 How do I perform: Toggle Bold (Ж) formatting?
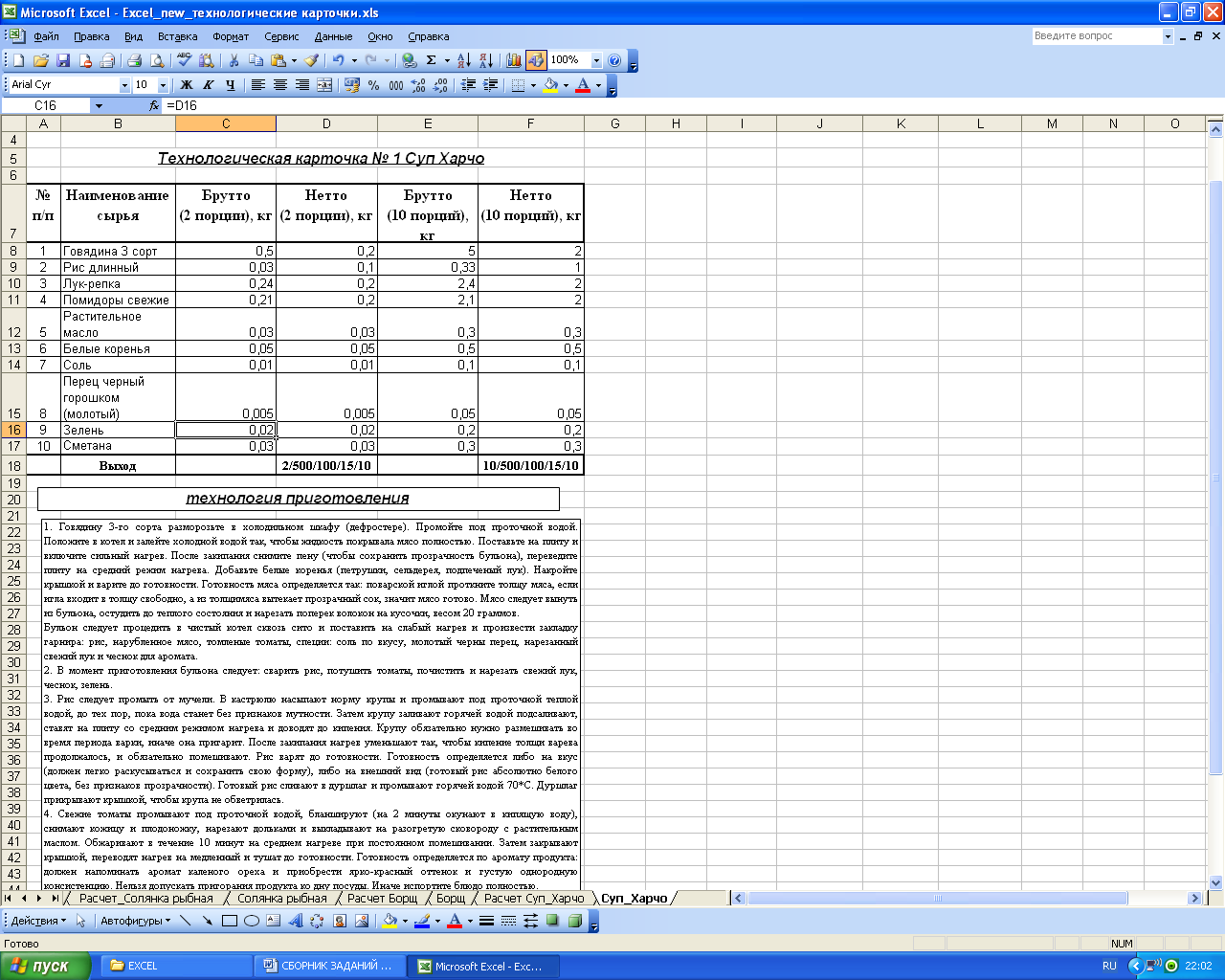pyautogui.click(x=187, y=85)
